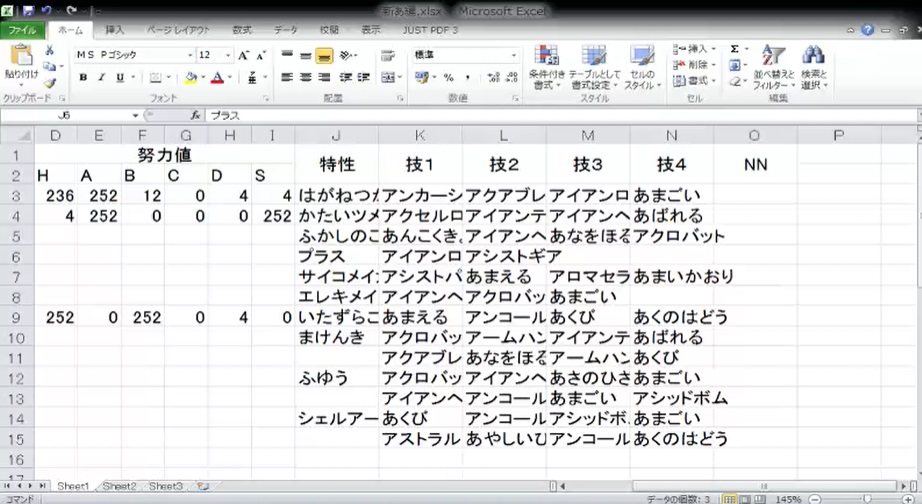
Task: Click the fx Insert Function icon
Action: click(195, 115)
